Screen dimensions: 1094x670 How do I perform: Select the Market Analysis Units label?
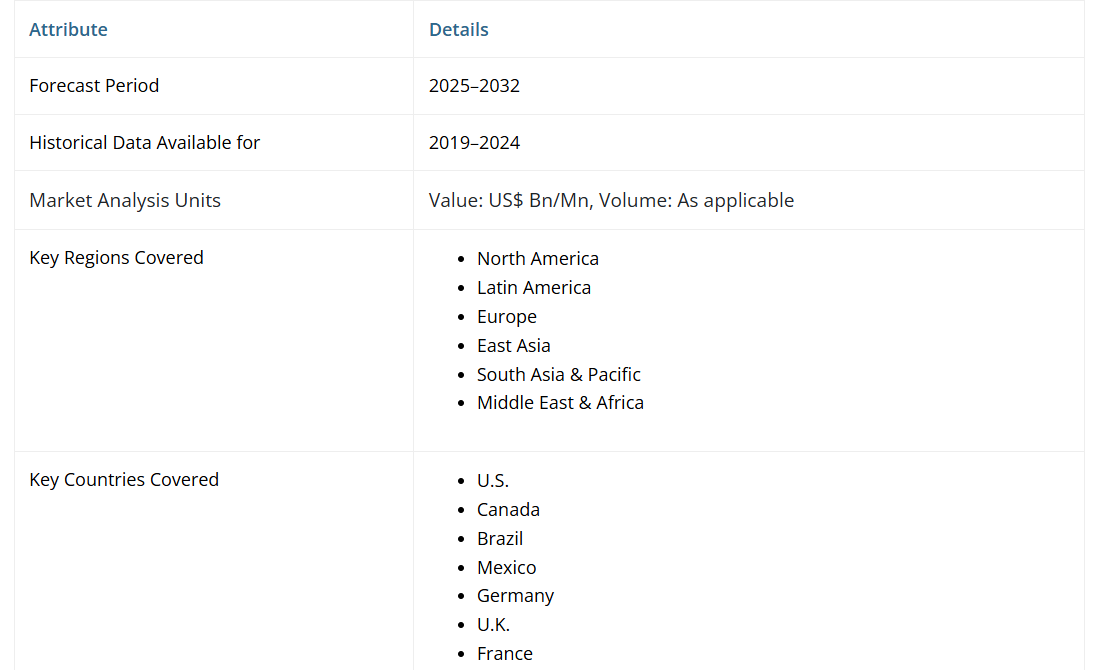[x=125, y=200]
